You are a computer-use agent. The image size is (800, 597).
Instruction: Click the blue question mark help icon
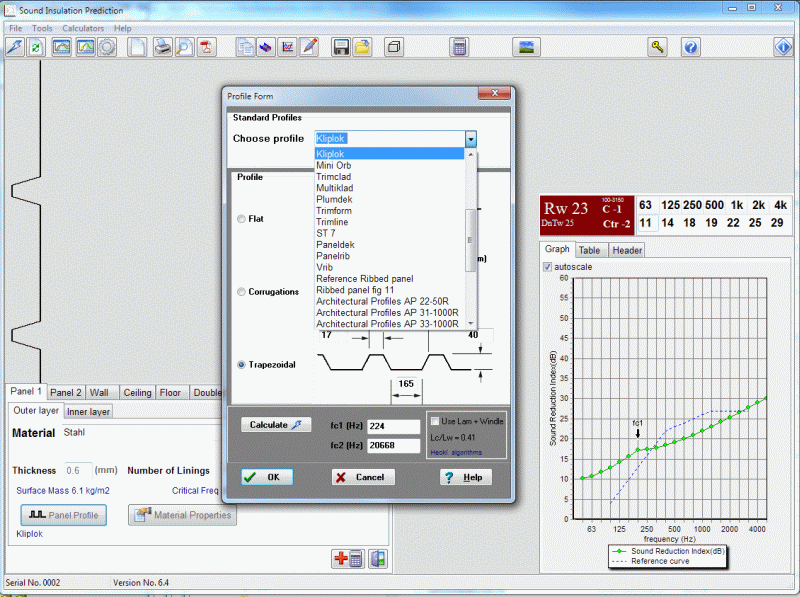[690, 47]
